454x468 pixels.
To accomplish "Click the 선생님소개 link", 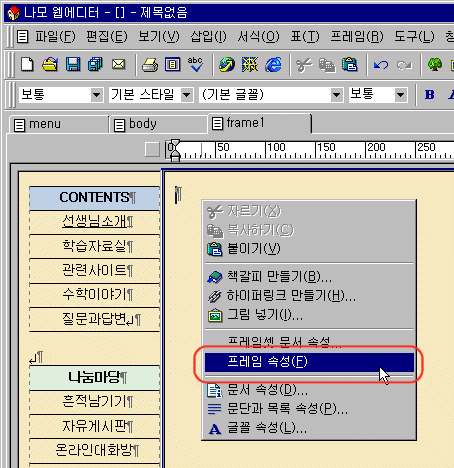I will click(95, 221).
